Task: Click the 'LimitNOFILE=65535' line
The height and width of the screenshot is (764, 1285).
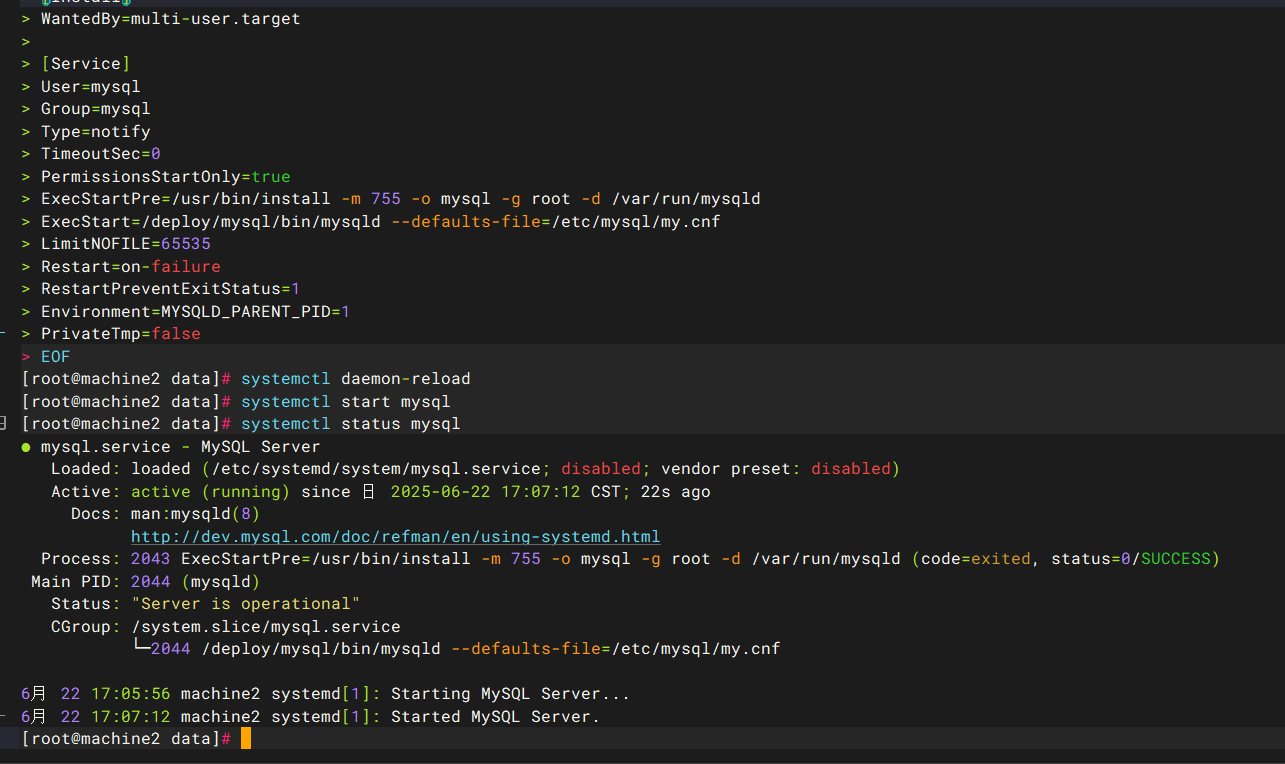Action: (x=125, y=244)
